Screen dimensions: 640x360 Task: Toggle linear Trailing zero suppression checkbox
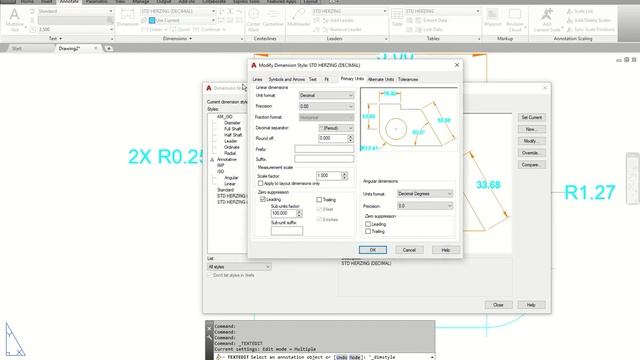point(319,200)
